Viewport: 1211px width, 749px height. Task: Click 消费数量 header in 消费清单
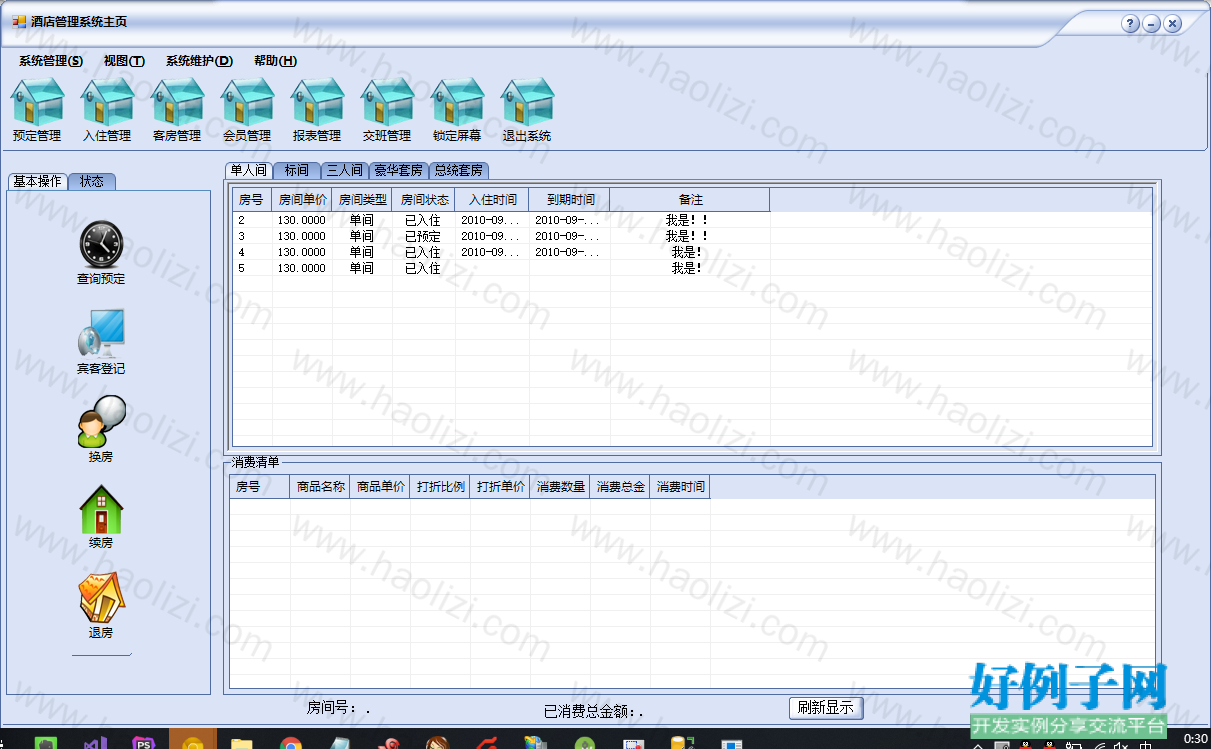(x=560, y=487)
